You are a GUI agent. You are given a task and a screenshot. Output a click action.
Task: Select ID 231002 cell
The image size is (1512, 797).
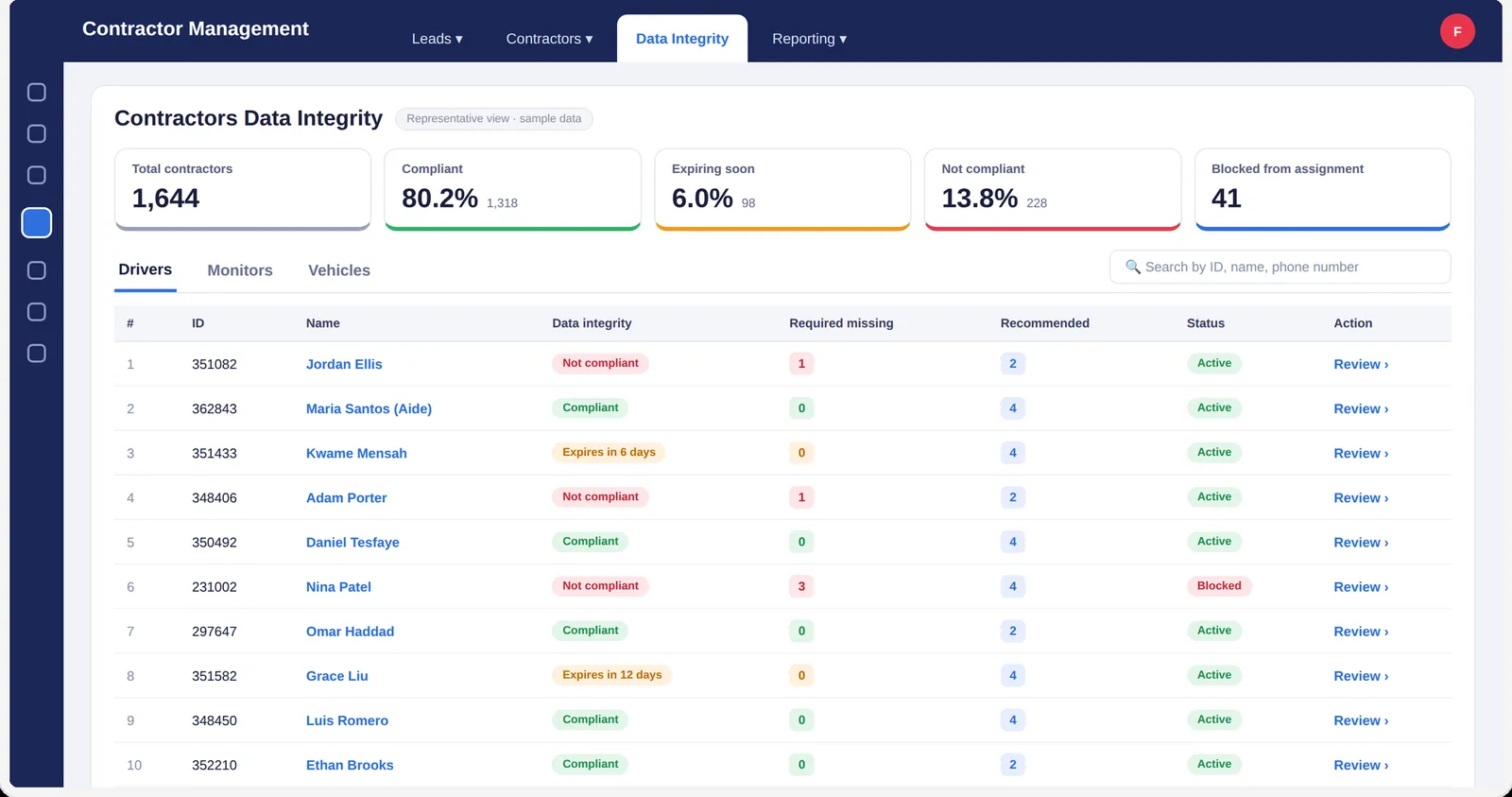pos(215,587)
